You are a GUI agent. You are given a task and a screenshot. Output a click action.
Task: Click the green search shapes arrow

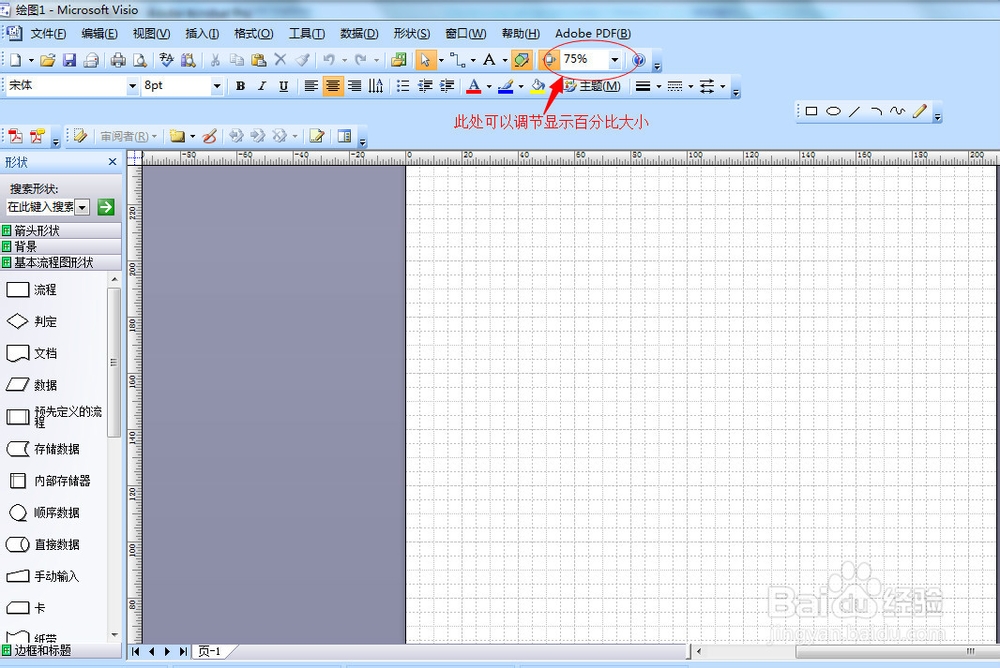click(106, 207)
